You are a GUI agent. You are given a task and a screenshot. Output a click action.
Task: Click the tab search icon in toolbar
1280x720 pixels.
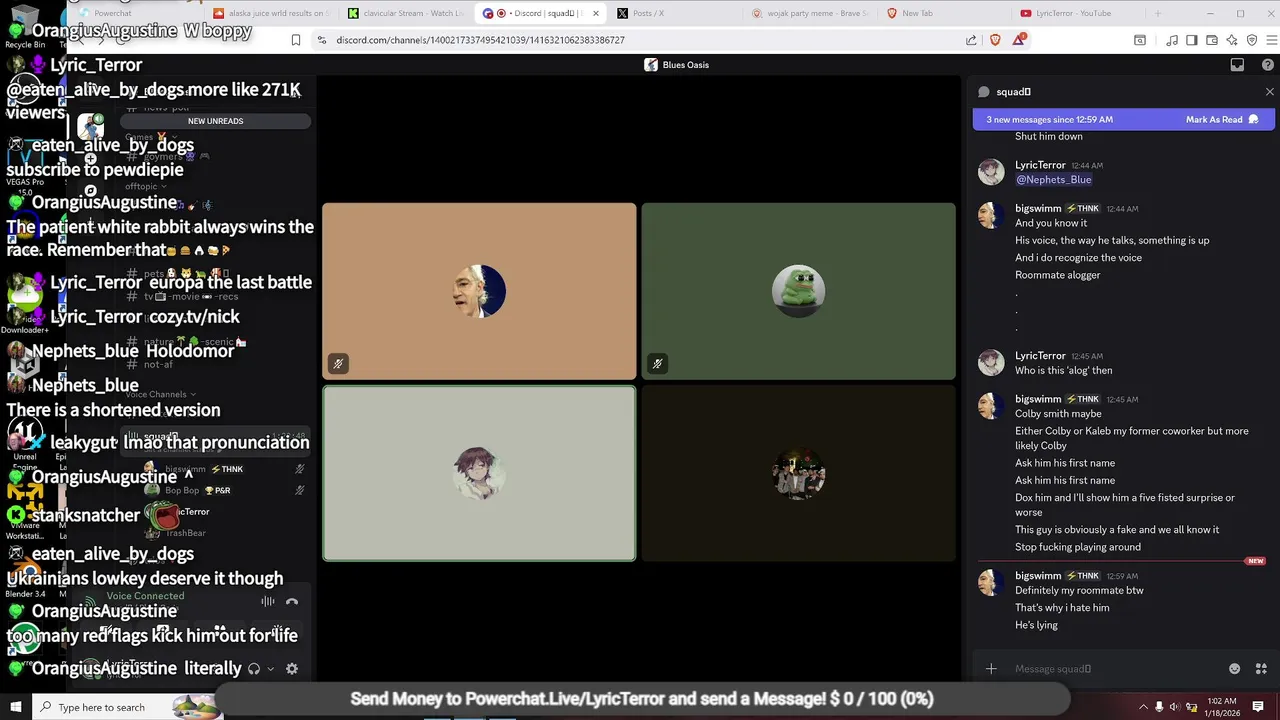pyautogui.click(x=1140, y=40)
